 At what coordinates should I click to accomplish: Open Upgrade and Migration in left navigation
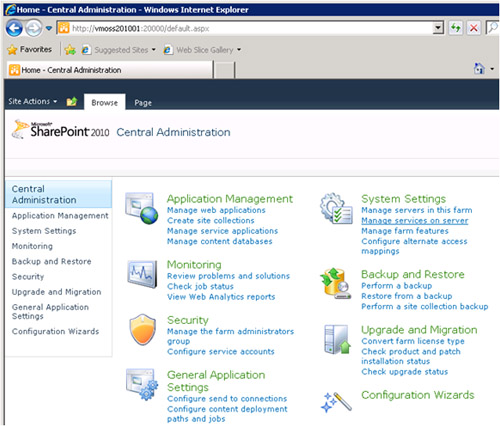(56, 292)
